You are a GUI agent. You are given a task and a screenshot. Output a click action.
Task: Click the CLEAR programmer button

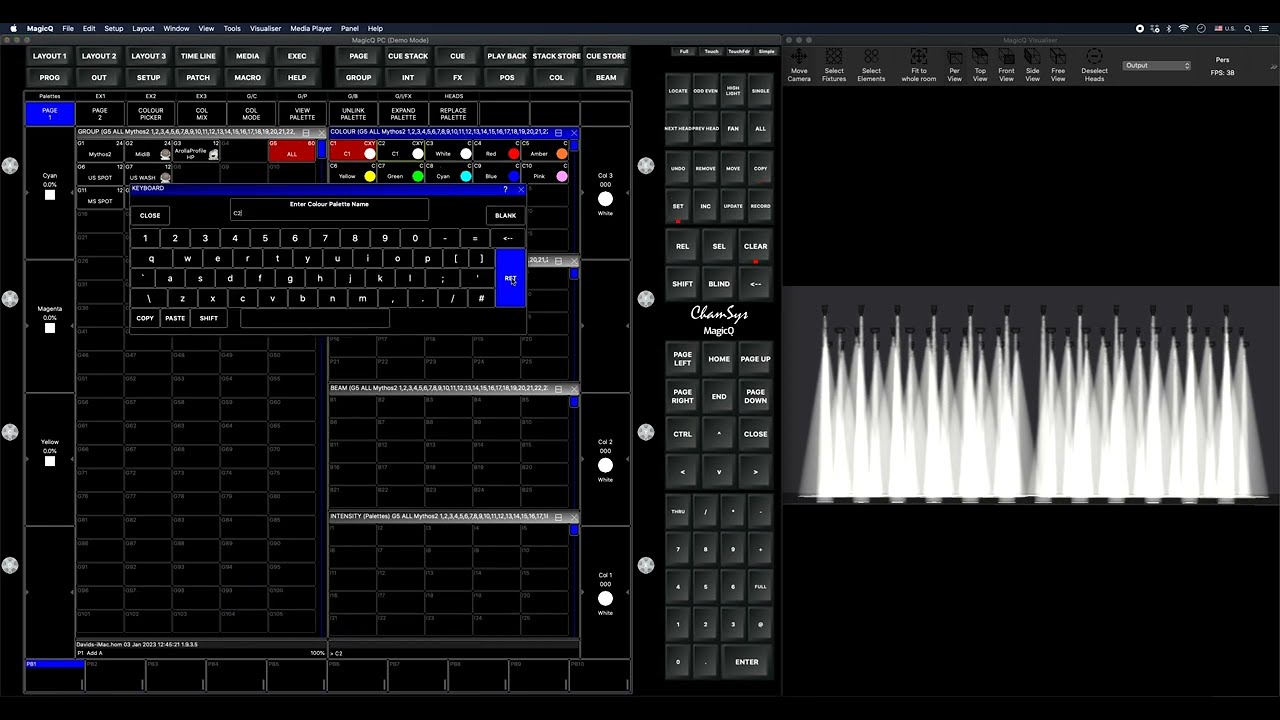[x=756, y=246]
